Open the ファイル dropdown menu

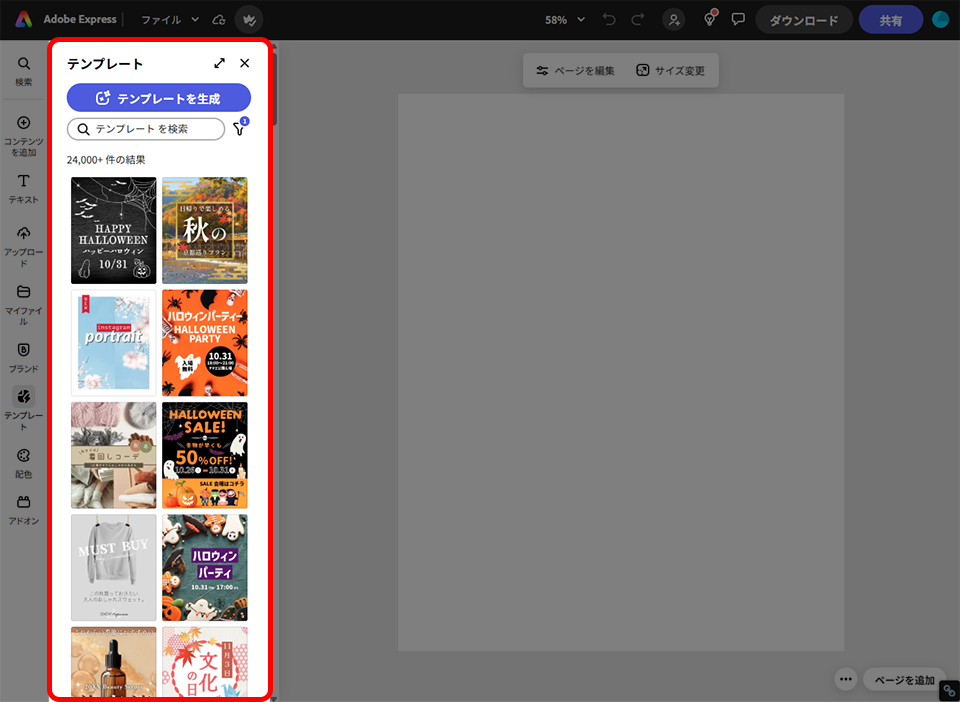(x=169, y=20)
